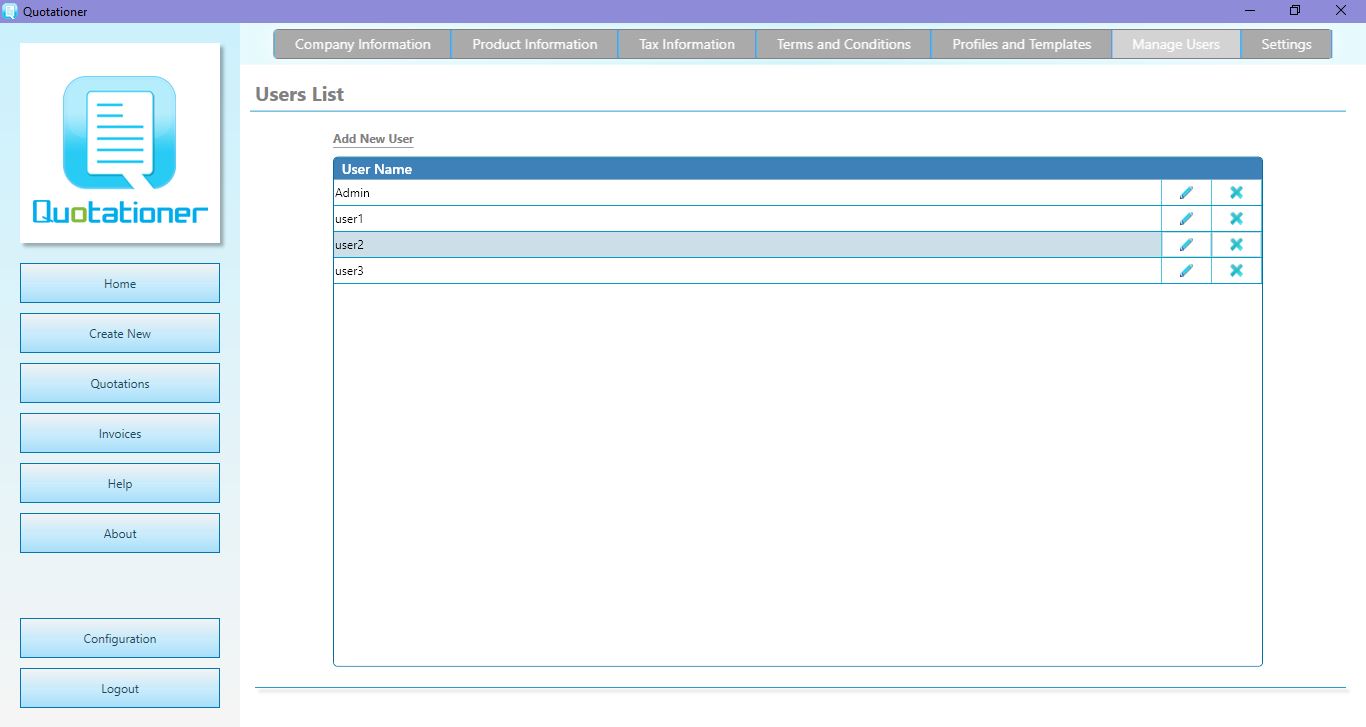
Task: Switch to the Product Information tab
Action: click(x=534, y=44)
